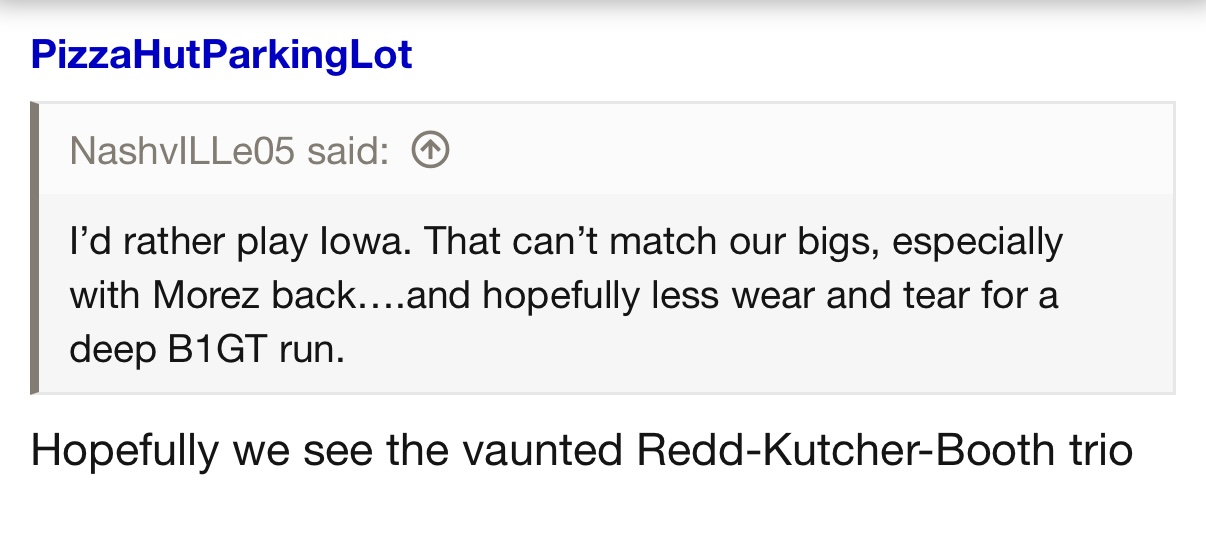Click the up-arrow jump-to-original-post icon
This screenshot has width=1206, height=538.
click(x=430, y=151)
